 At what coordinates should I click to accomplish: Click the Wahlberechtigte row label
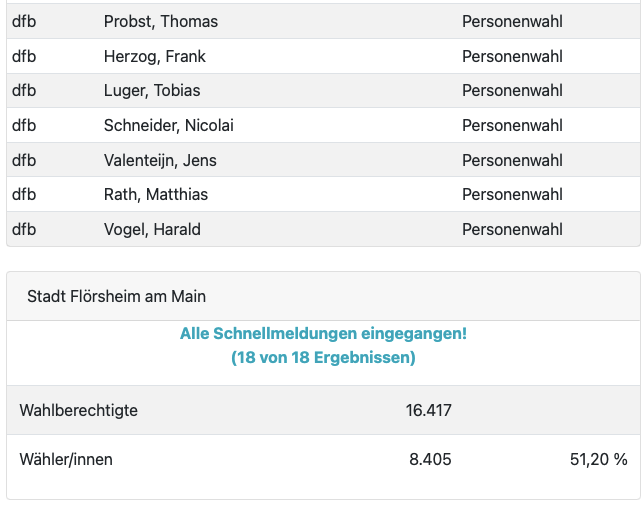point(79,410)
